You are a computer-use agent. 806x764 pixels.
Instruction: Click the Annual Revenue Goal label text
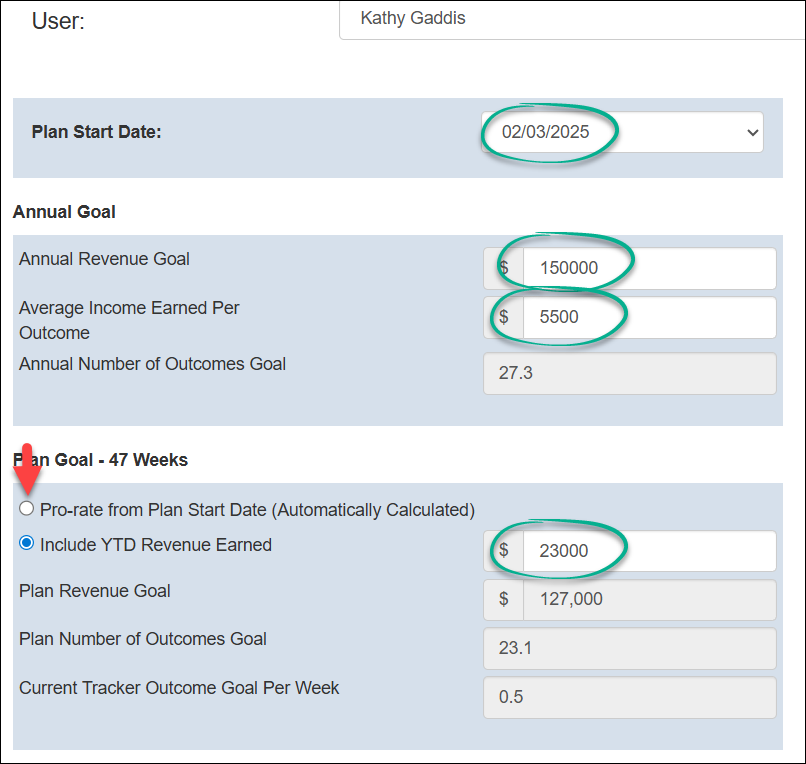pyautogui.click(x=104, y=259)
